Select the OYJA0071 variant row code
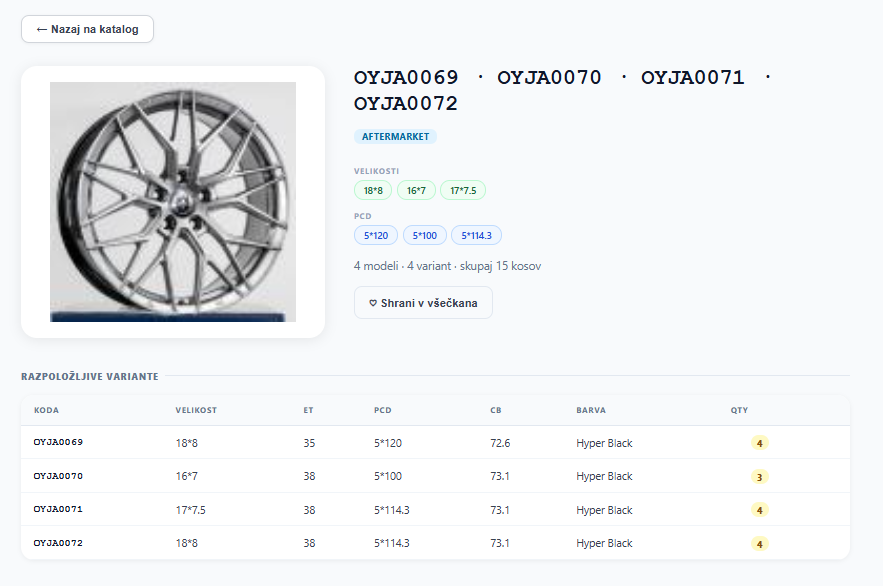 58,509
